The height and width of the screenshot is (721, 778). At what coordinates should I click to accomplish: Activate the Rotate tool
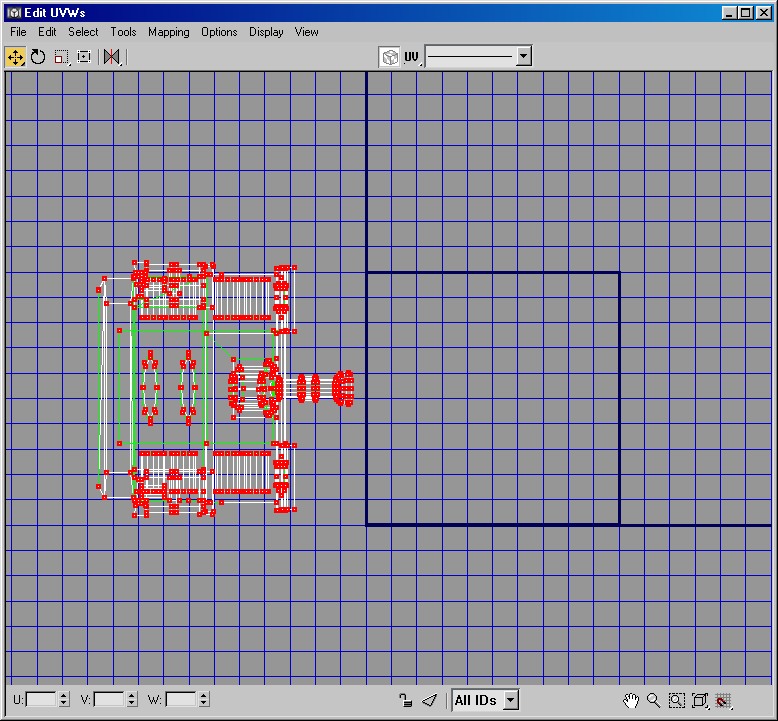click(38, 57)
